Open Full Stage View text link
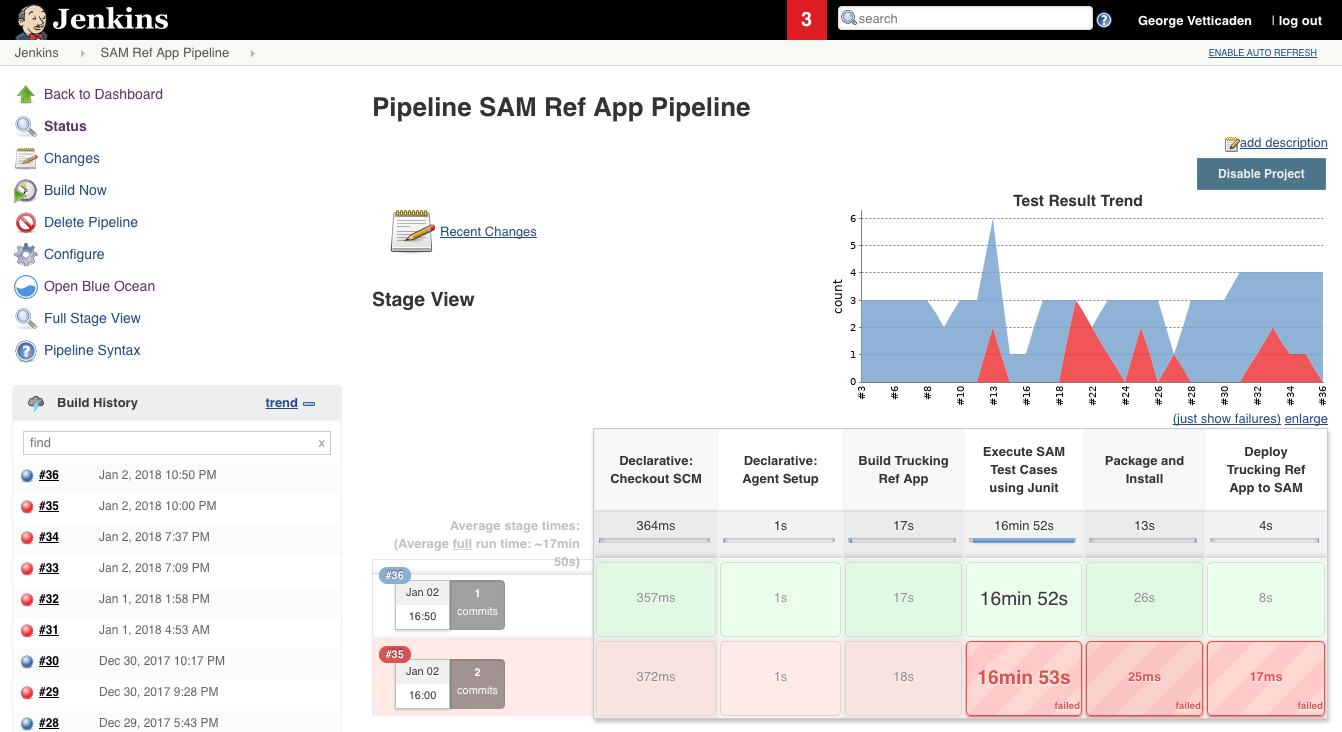Image resolution: width=1342 pixels, height=732 pixels. (92, 318)
